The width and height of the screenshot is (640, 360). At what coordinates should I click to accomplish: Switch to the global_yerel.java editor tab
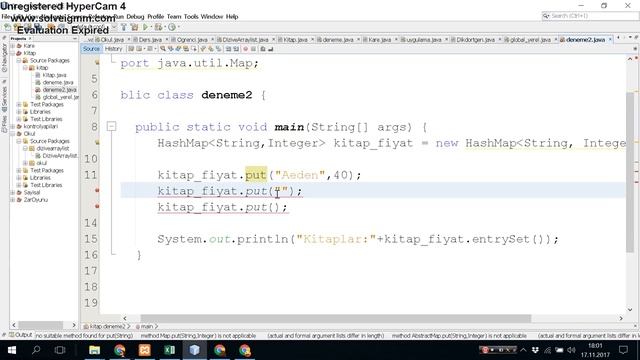point(530,40)
